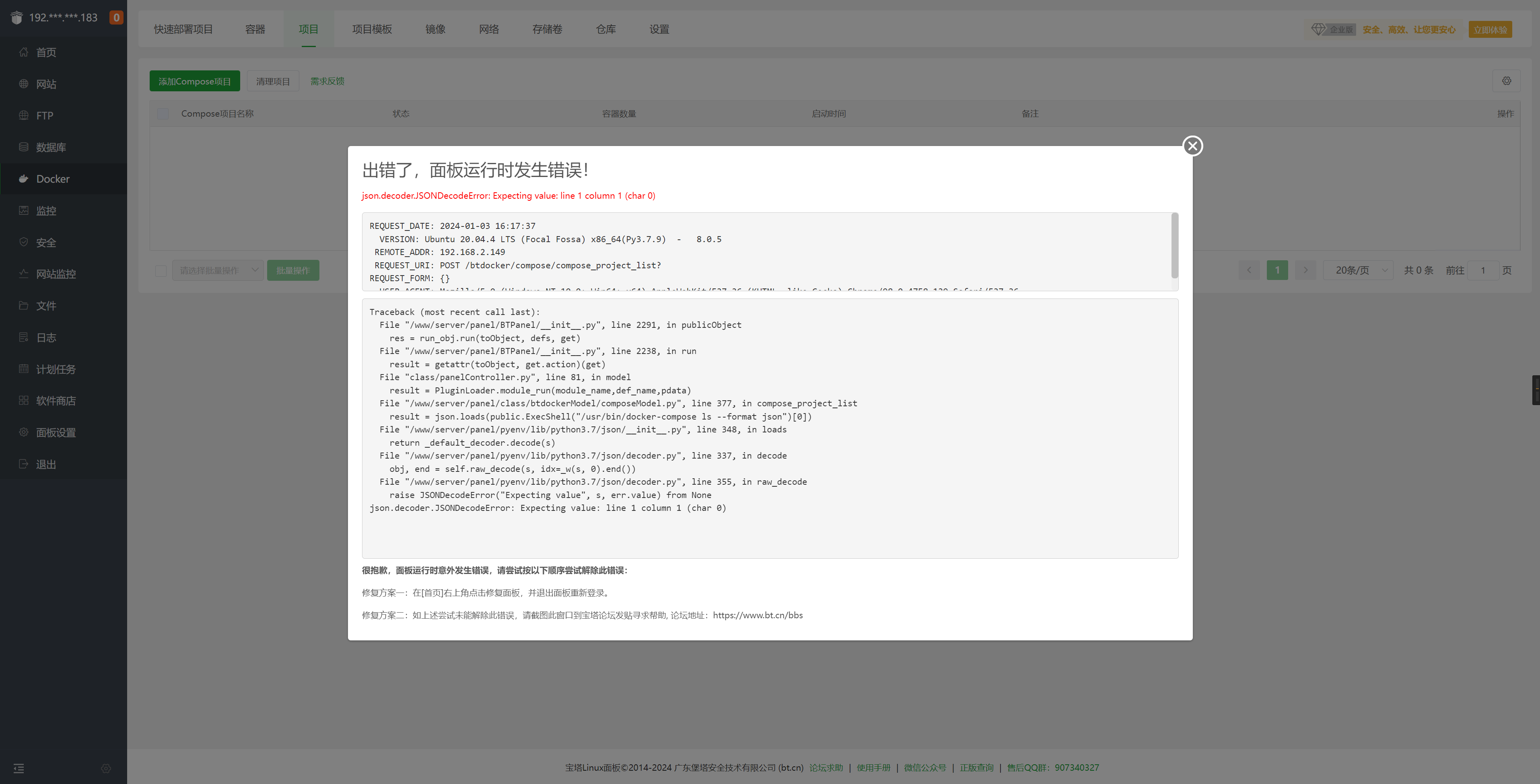Switch to the 容器 tab
The image size is (1540, 784).
(255, 29)
